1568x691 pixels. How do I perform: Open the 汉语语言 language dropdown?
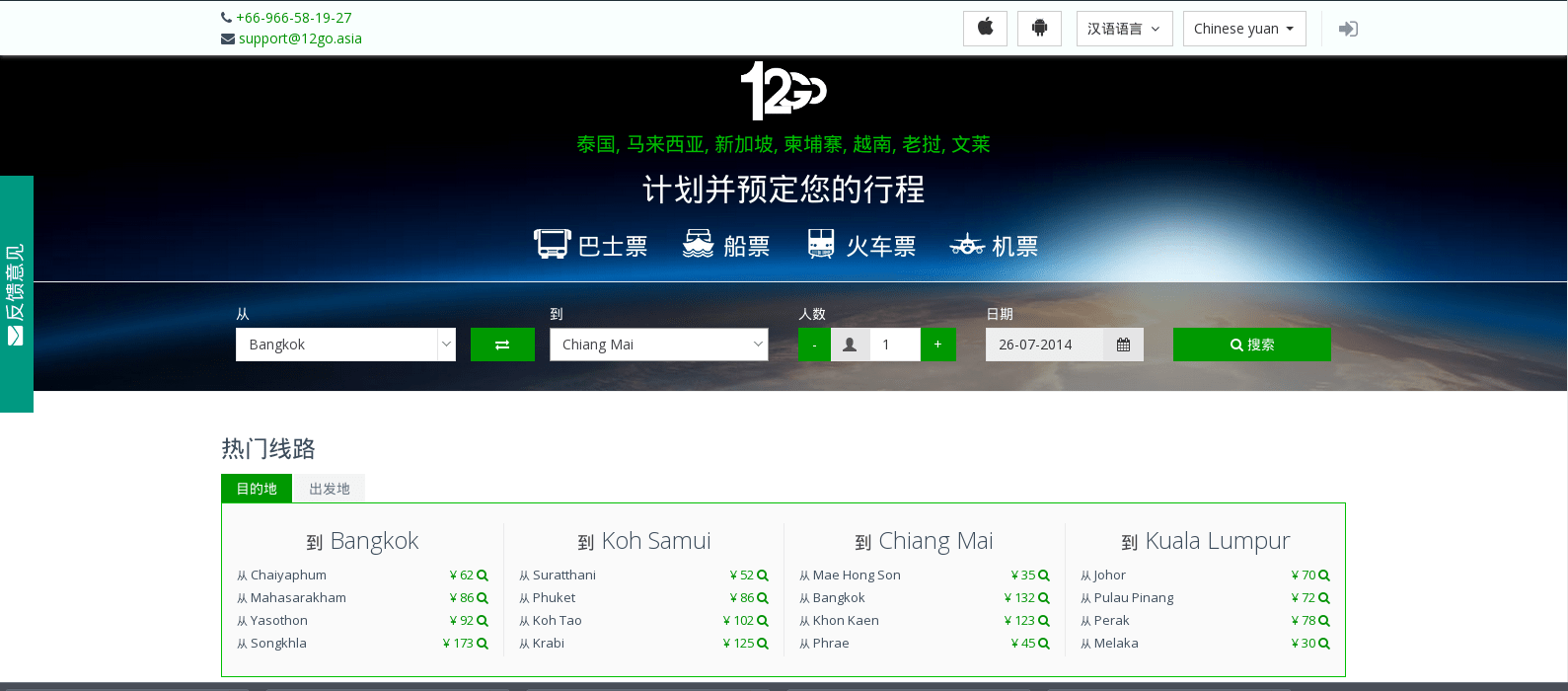[1124, 29]
